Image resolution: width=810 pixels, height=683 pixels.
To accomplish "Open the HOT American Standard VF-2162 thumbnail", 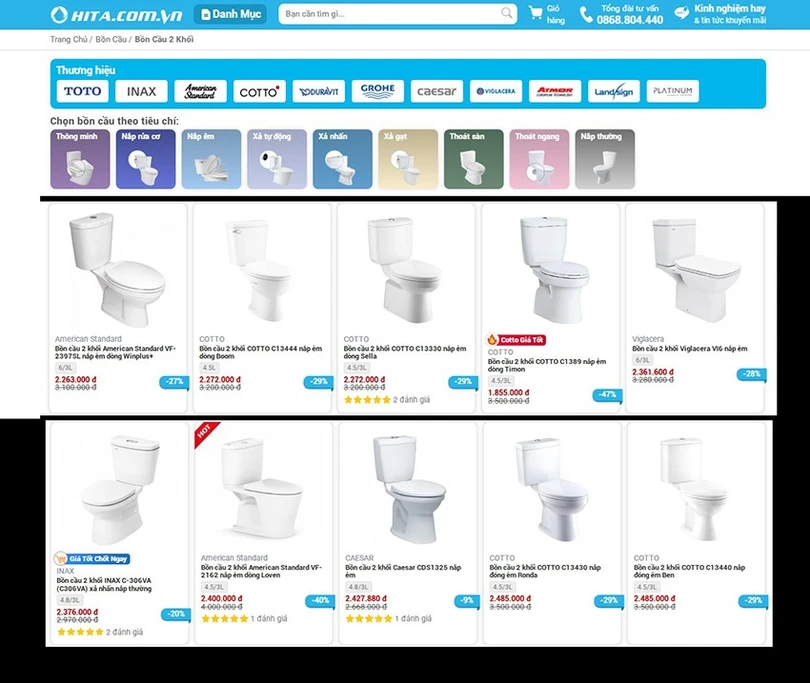I will 263,488.
